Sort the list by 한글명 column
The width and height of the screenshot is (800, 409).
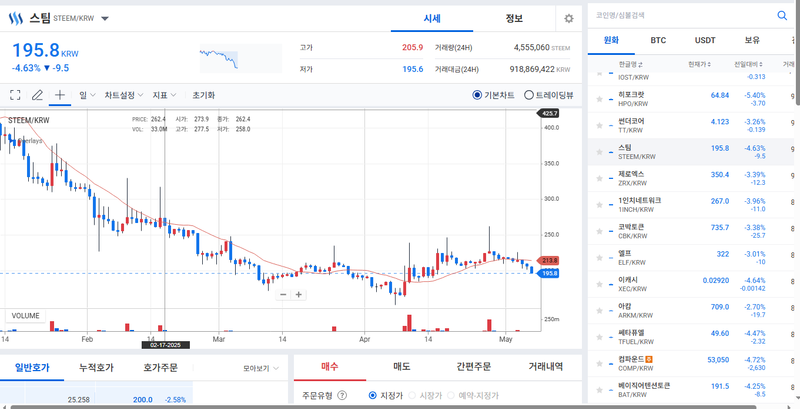point(631,64)
